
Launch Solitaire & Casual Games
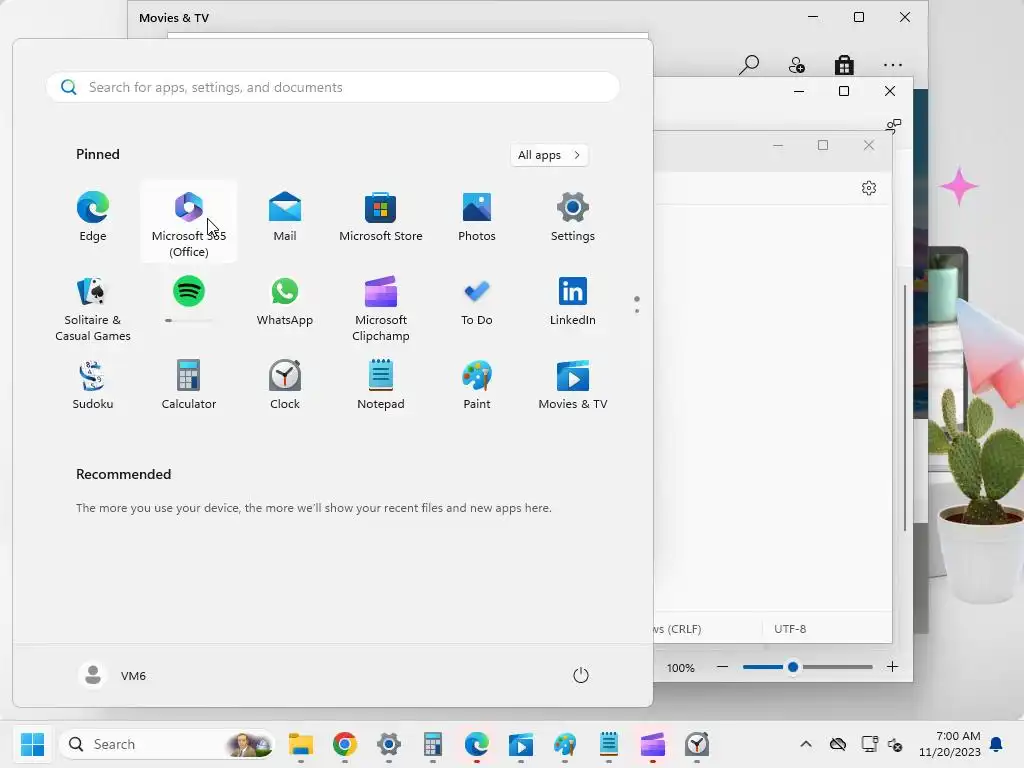coord(93,309)
